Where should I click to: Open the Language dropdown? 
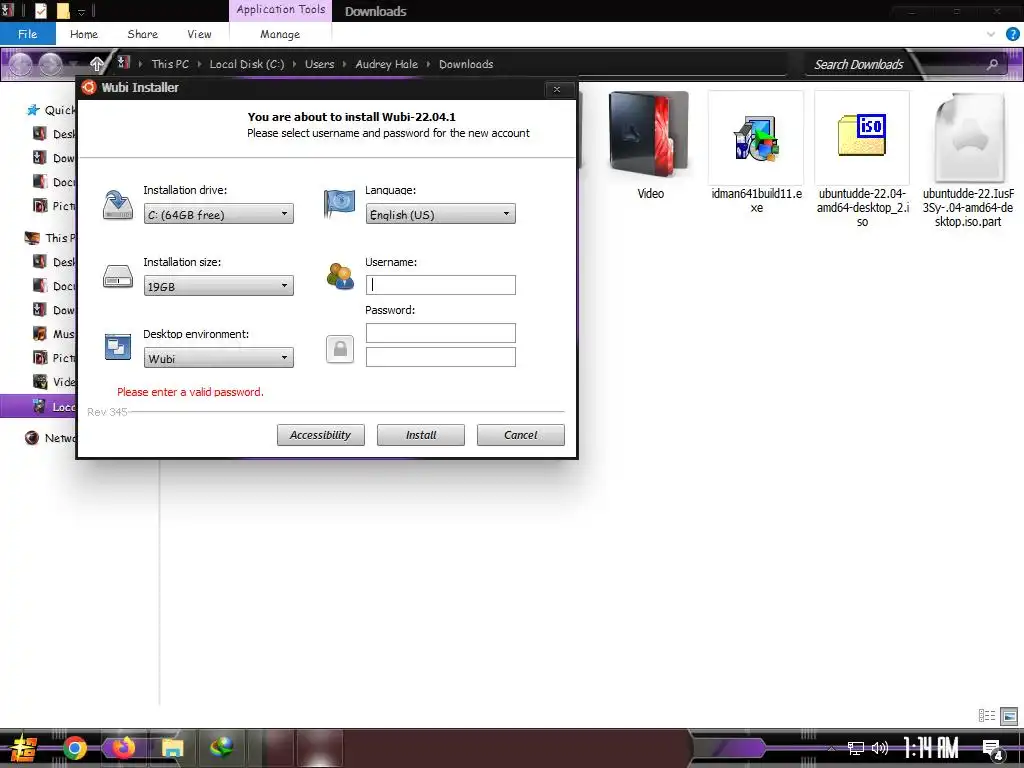440,214
